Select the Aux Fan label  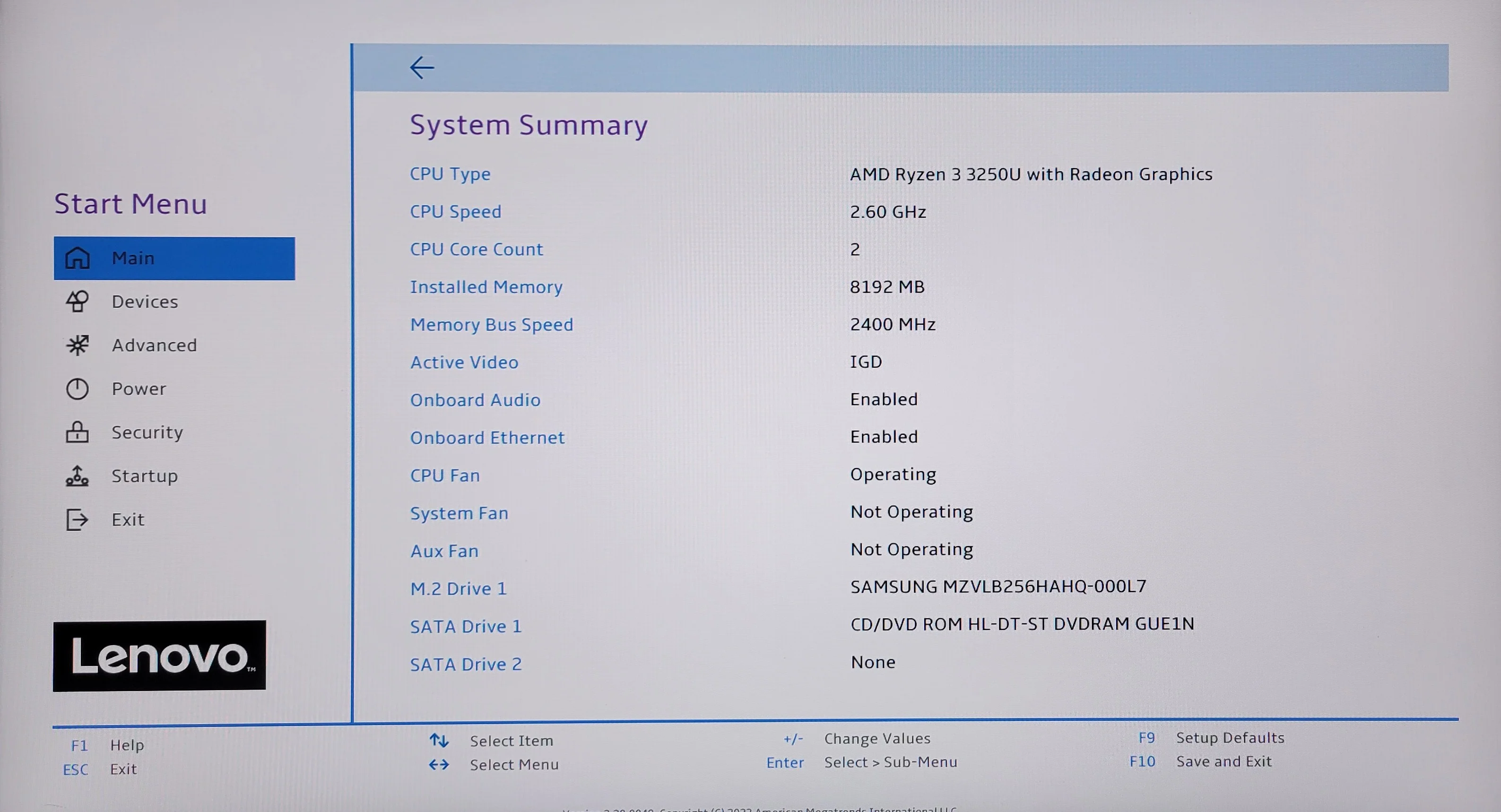pyautogui.click(x=444, y=551)
